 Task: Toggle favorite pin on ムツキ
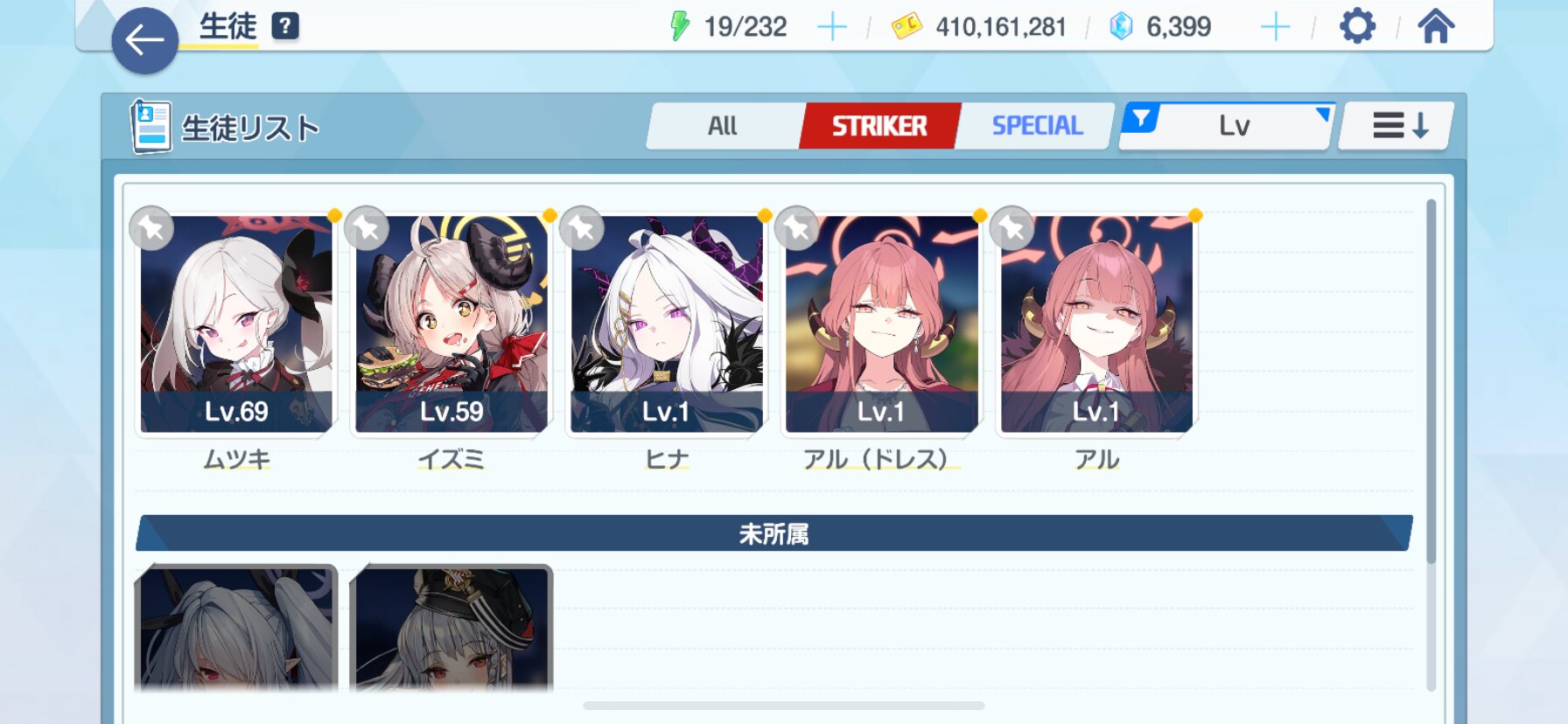[x=151, y=228]
